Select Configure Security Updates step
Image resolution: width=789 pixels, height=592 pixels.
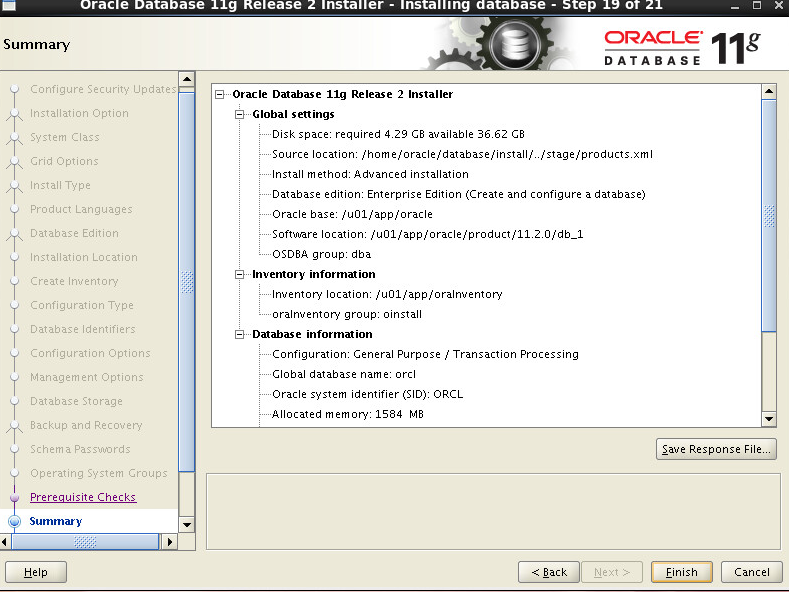click(x=103, y=89)
